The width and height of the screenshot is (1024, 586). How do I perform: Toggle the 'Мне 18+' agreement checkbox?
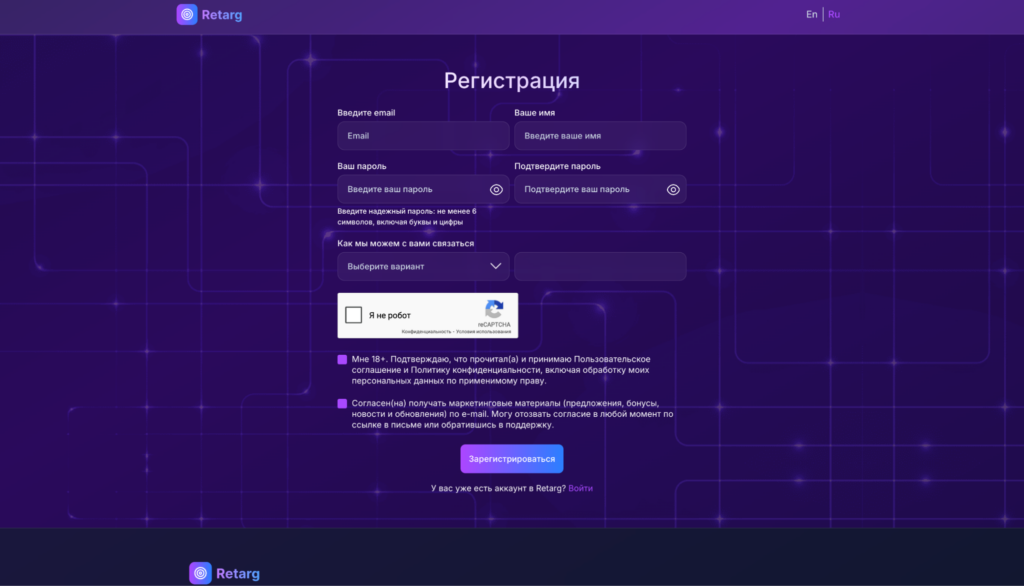click(x=342, y=359)
